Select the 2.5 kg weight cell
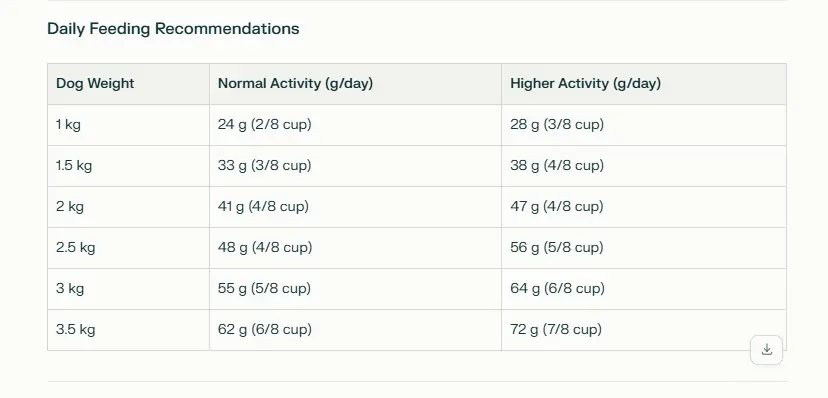This screenshot has height=398, width=828. pyautogui.click(x=128, y=248)
